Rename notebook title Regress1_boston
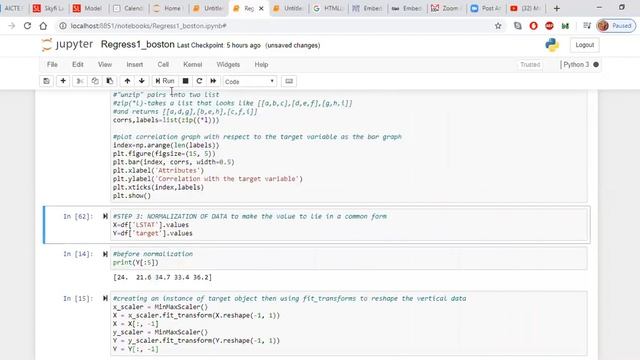Viewport: 640px width, 360px height. [x=138, y=44]
